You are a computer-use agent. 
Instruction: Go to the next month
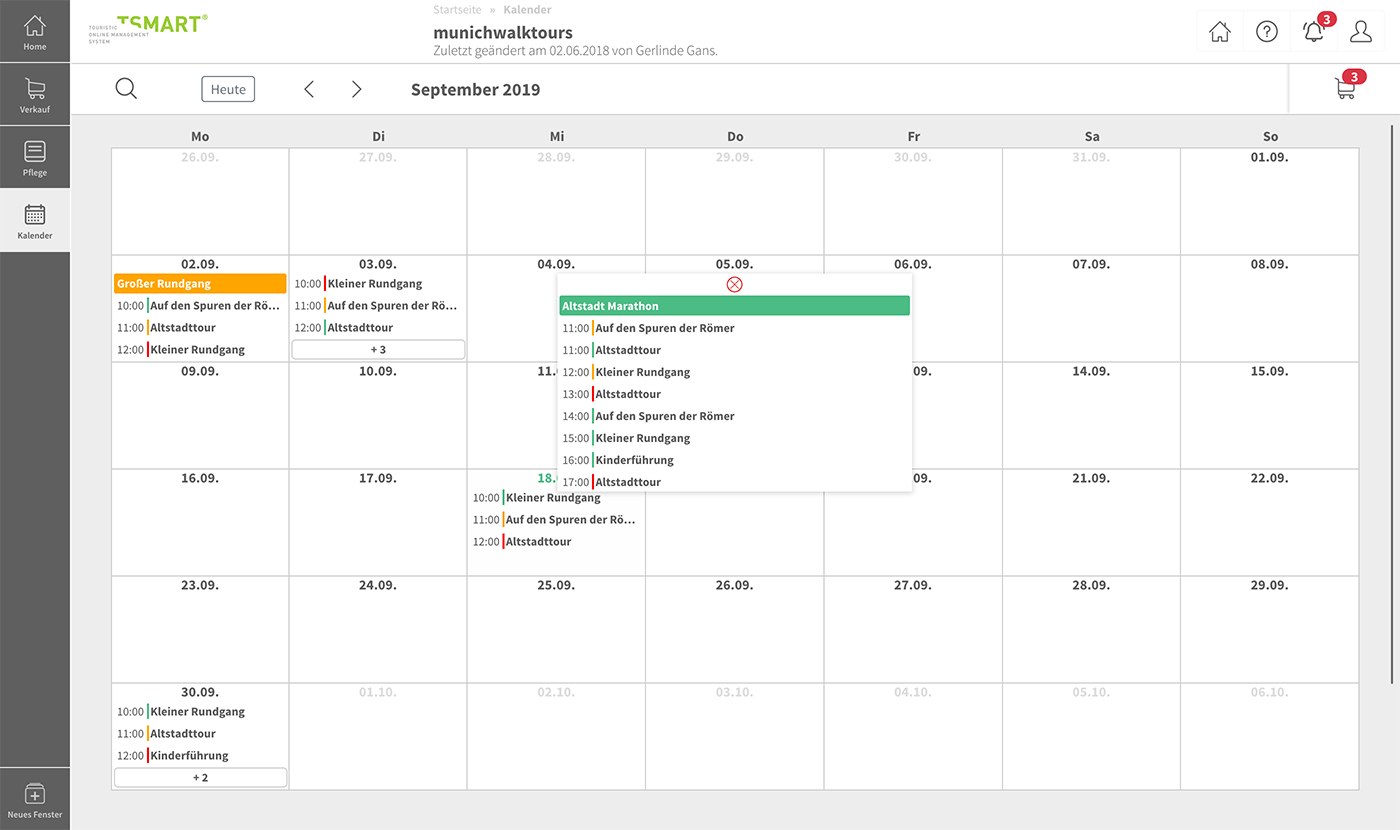pyautogui.click(x=357, y=89)
